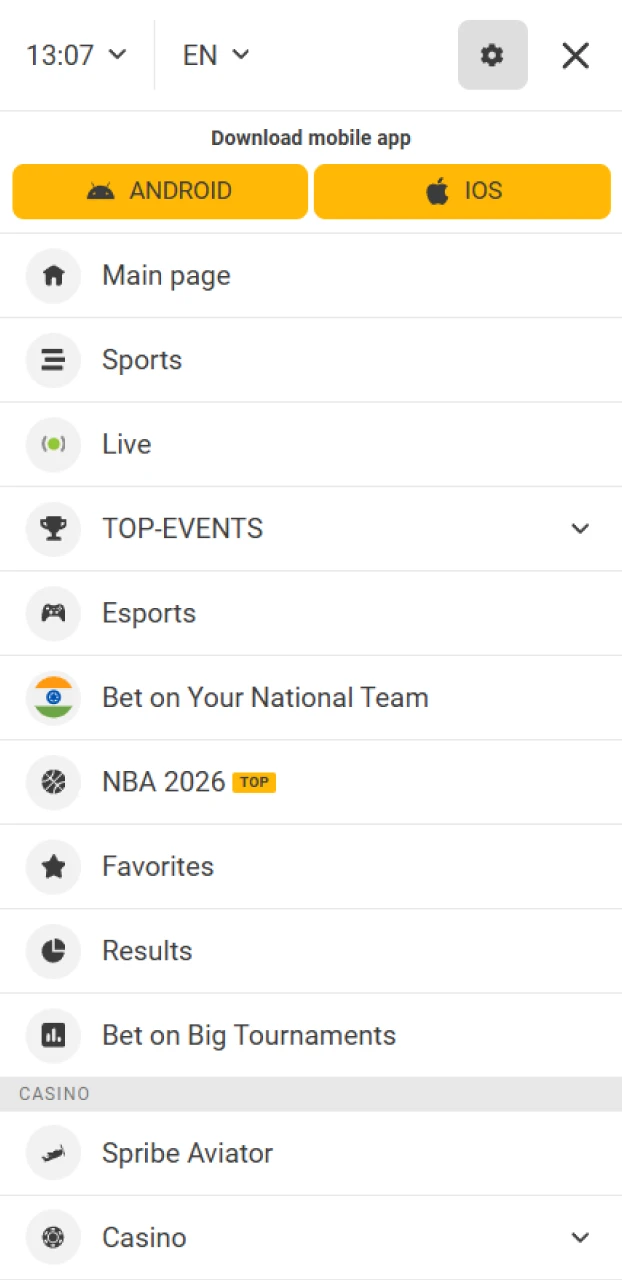Click the roulette wheel Casino icon

point(53,1237)
